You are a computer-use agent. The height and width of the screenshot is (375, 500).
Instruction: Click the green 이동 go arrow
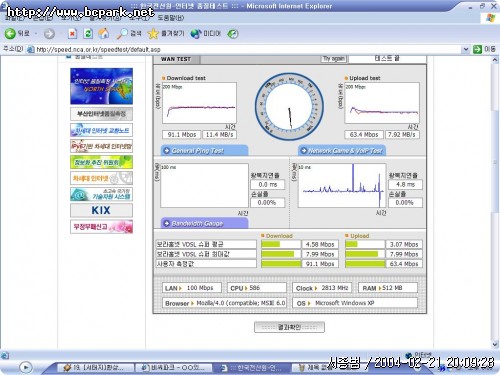click(478, 49)
